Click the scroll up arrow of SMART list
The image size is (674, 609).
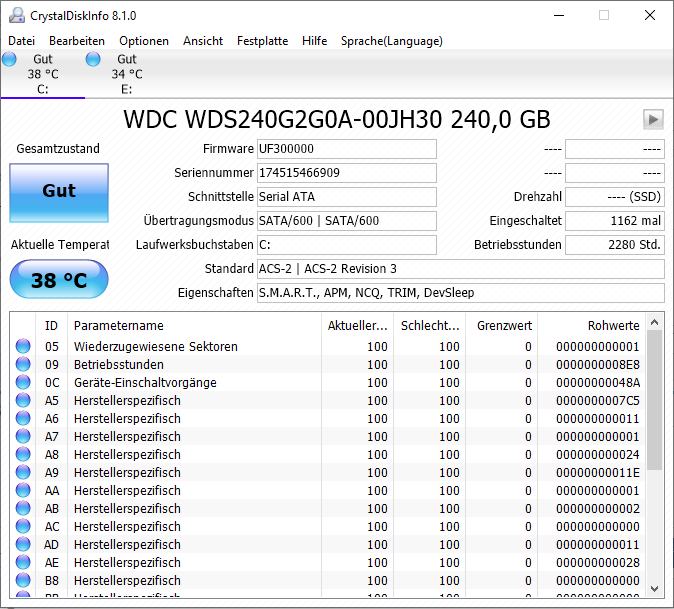655,322
